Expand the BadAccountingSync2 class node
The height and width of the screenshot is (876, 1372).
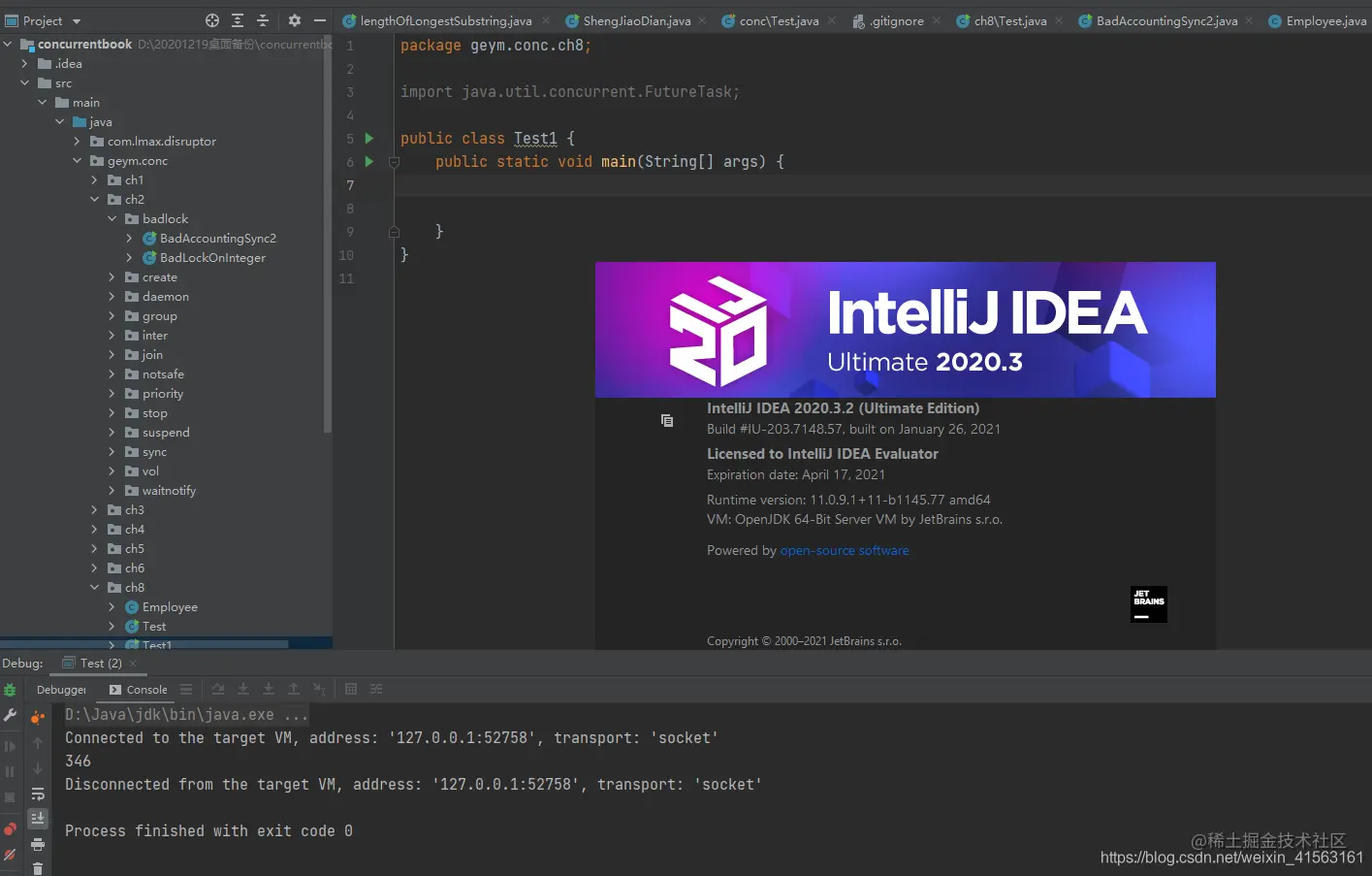(x=130, y=238)
